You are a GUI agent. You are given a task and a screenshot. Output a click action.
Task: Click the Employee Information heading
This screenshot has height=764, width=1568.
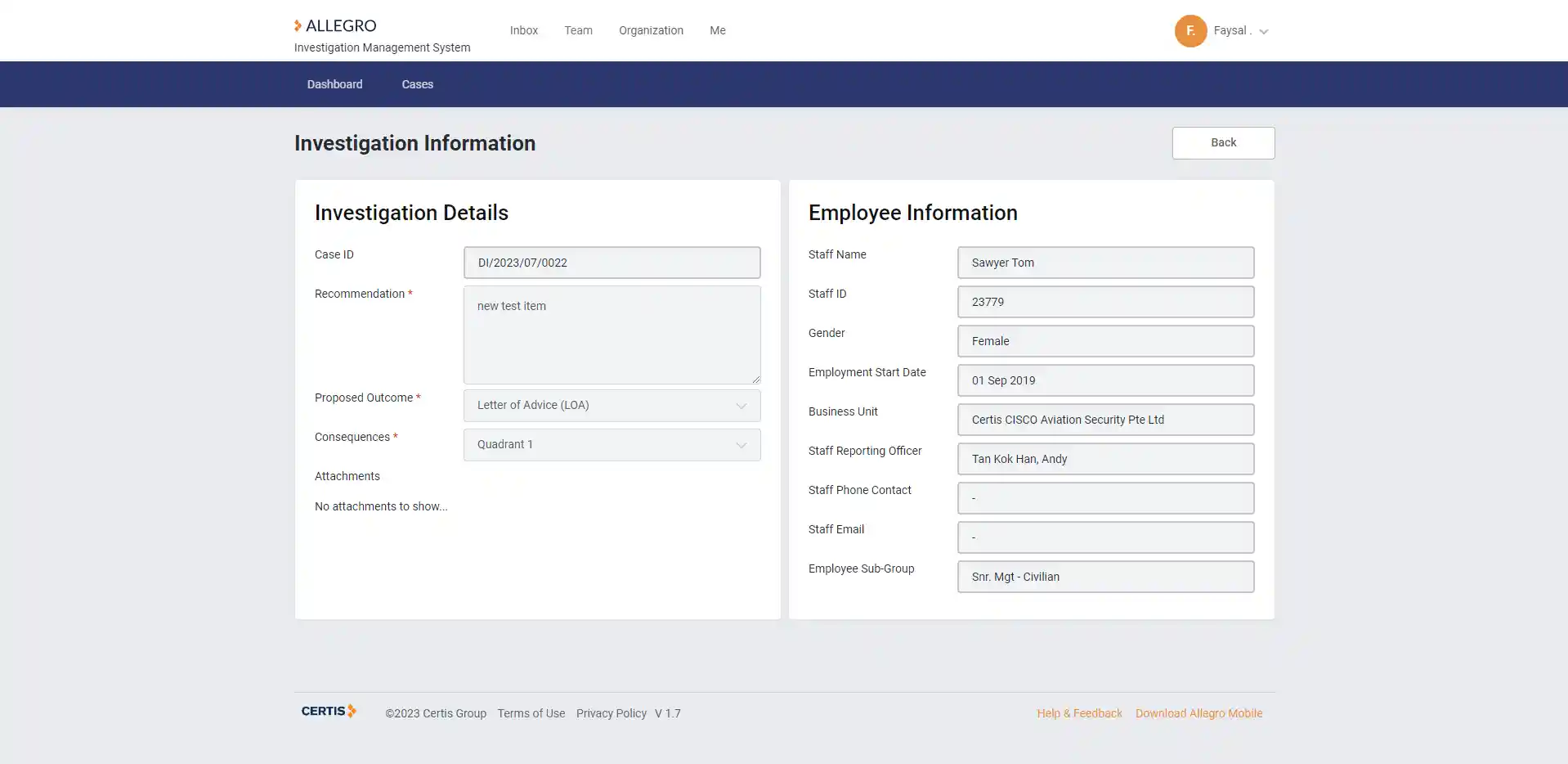pyautogui.click(x=912, y=213)
